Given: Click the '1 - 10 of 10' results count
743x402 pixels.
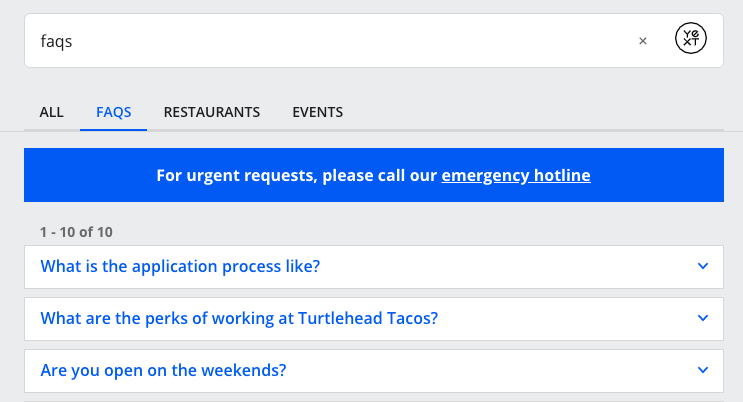Looking at the screenshot, I should [76, 232].
